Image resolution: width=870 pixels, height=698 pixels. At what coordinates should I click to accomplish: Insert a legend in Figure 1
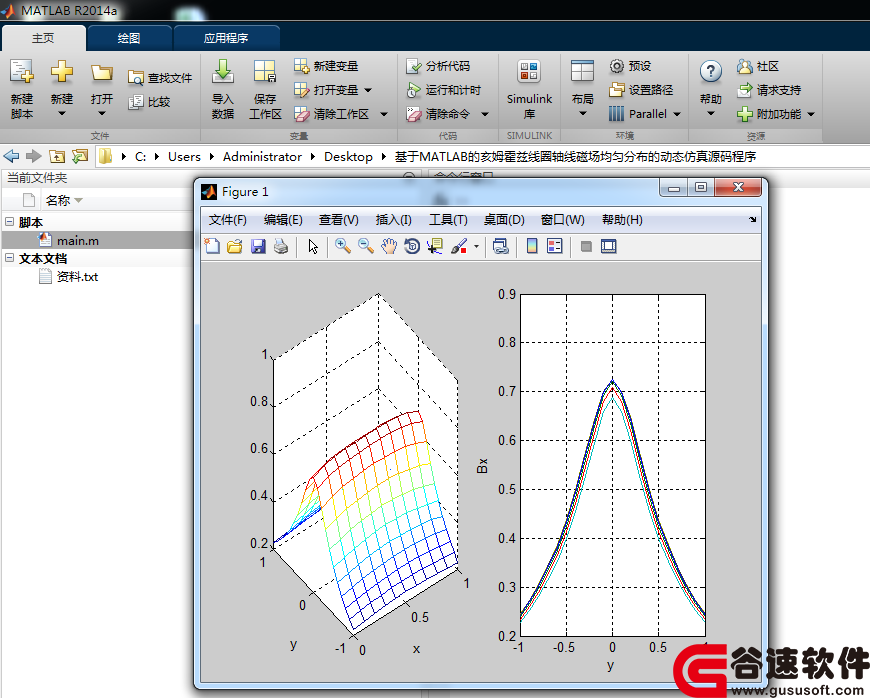[x=554, y=246]
